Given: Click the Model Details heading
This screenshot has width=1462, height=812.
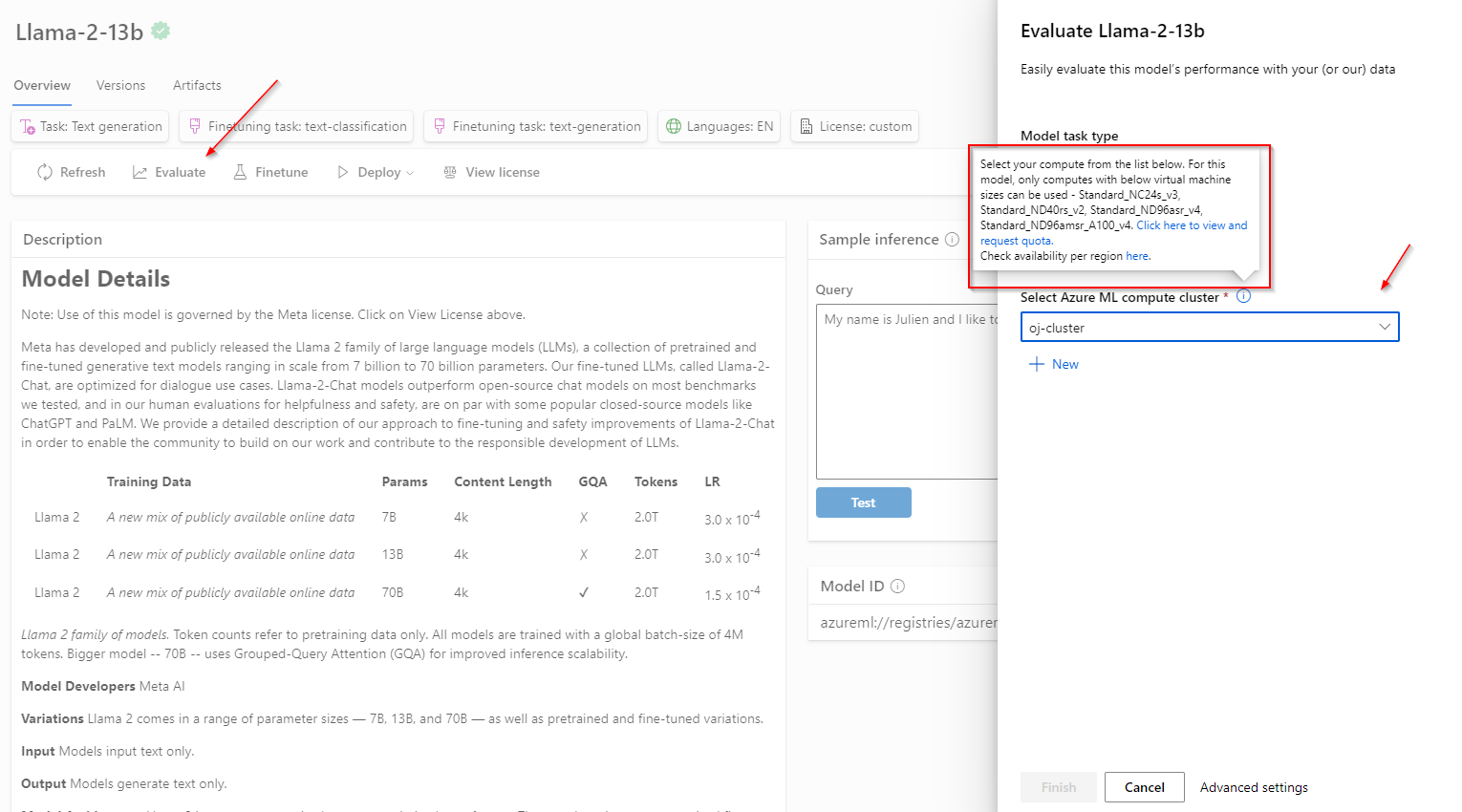Looking at the screenshot, I should click(x=96, y=279).
